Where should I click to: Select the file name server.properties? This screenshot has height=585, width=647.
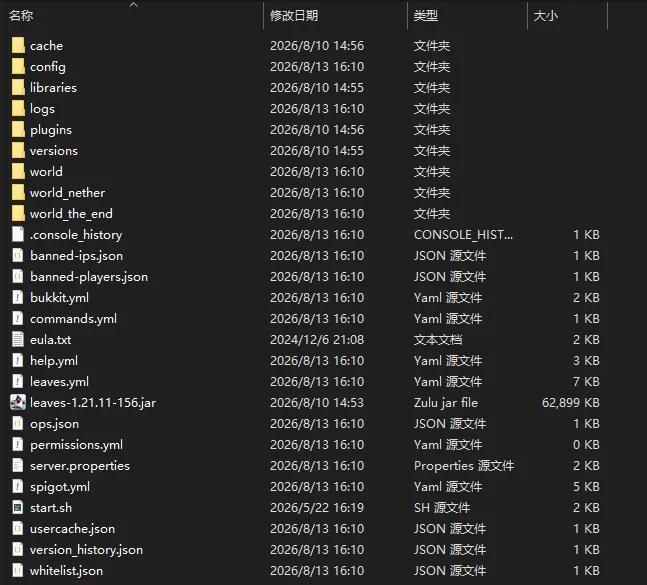pyautogui.click(x=80, y=466)
